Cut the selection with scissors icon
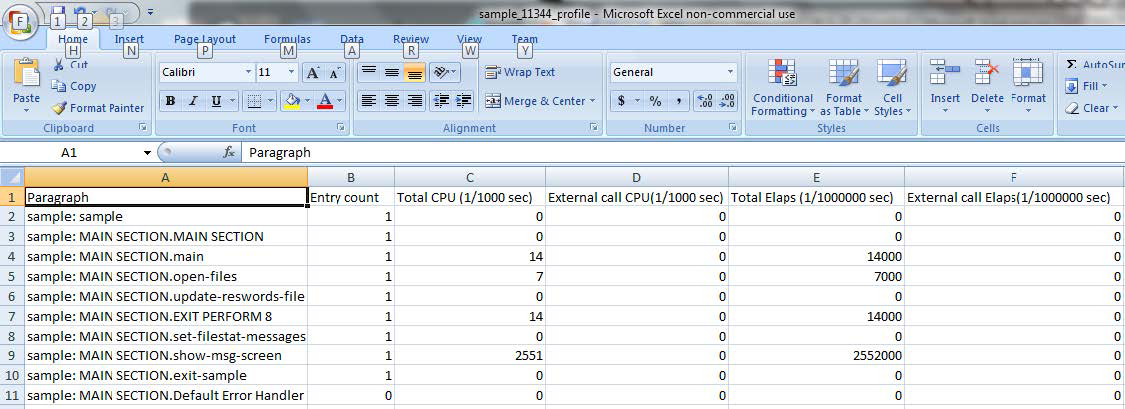This screenshot has width=1125, height=409. click(x=70, y=65)
